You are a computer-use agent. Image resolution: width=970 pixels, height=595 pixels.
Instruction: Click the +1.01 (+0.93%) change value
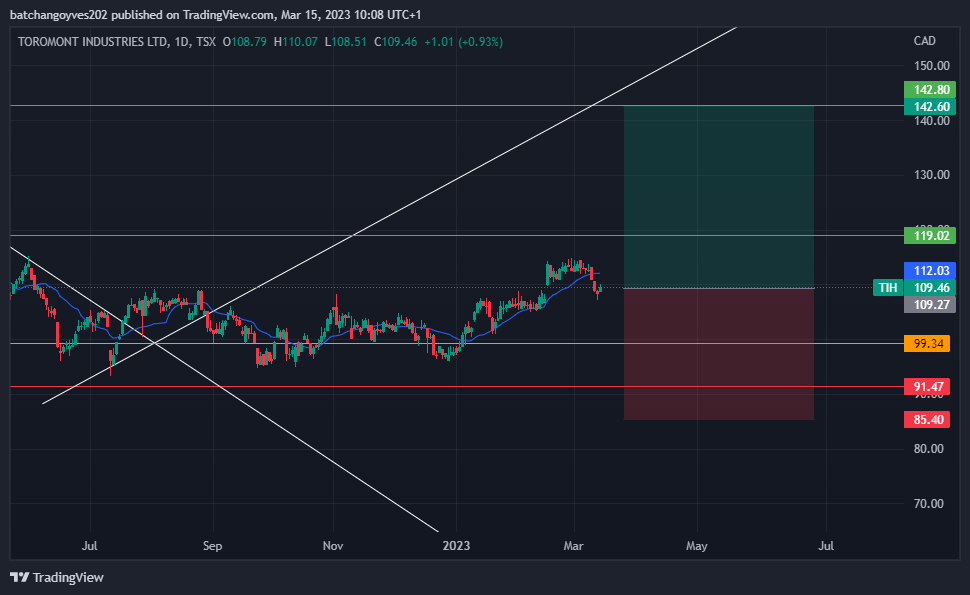pyautogui.click(x=463, y=42)
